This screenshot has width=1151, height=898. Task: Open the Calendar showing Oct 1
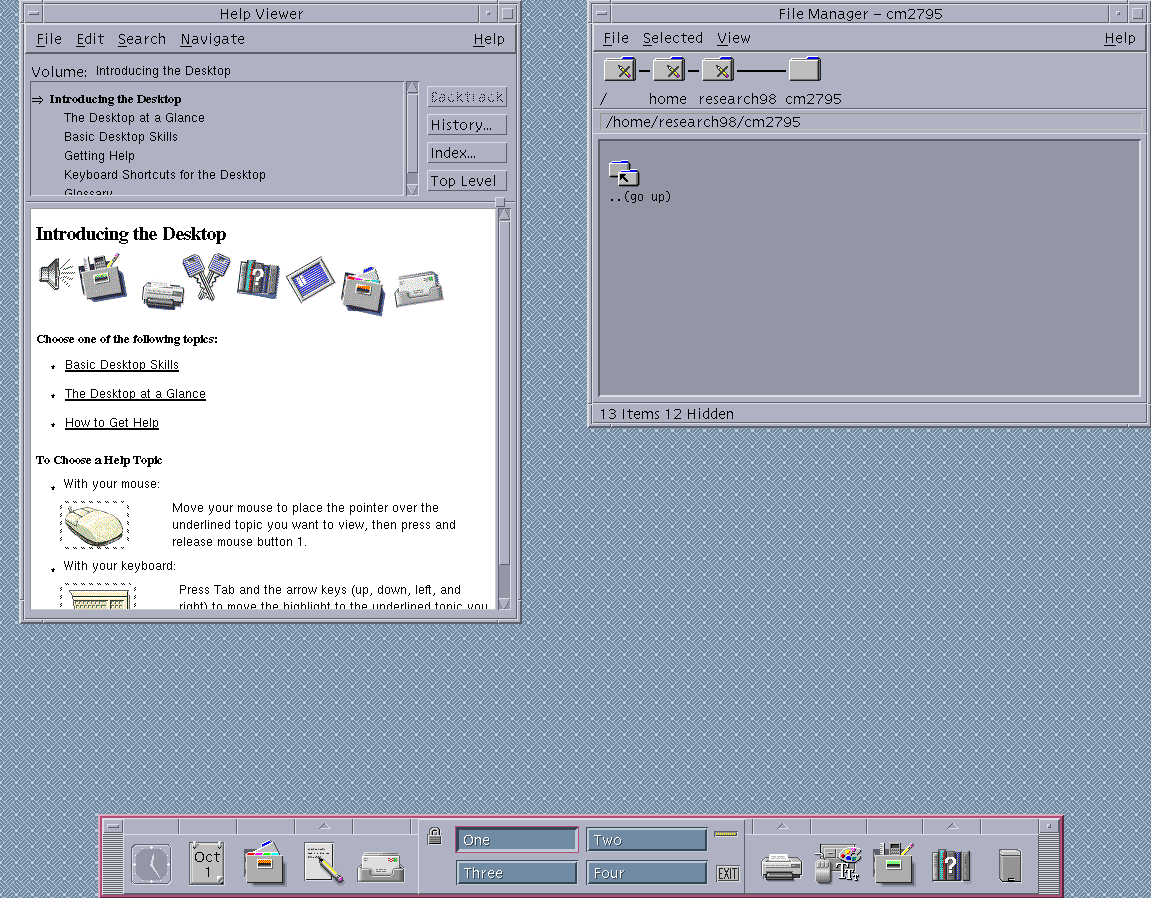point(207,864)
